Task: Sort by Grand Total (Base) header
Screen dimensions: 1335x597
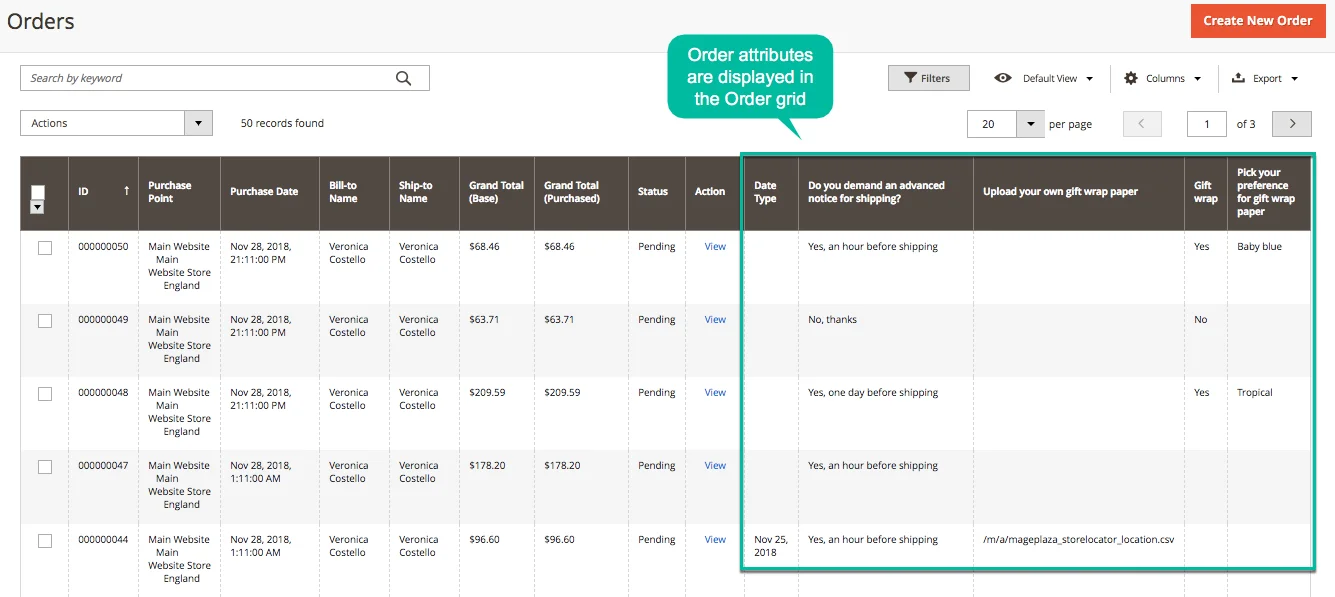Action: click(x=497, y=192)
